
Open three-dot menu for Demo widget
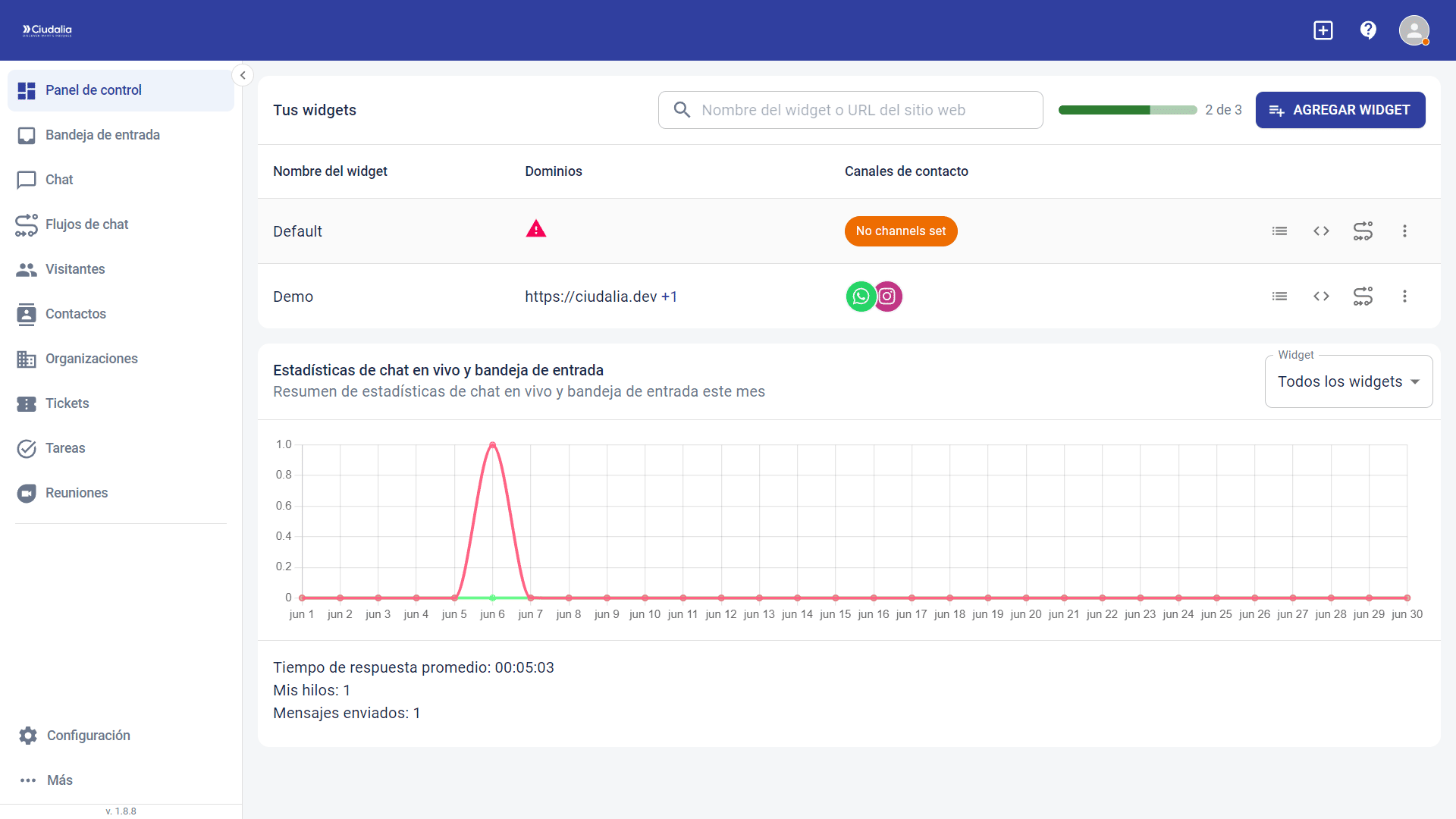click(1404, 297)
